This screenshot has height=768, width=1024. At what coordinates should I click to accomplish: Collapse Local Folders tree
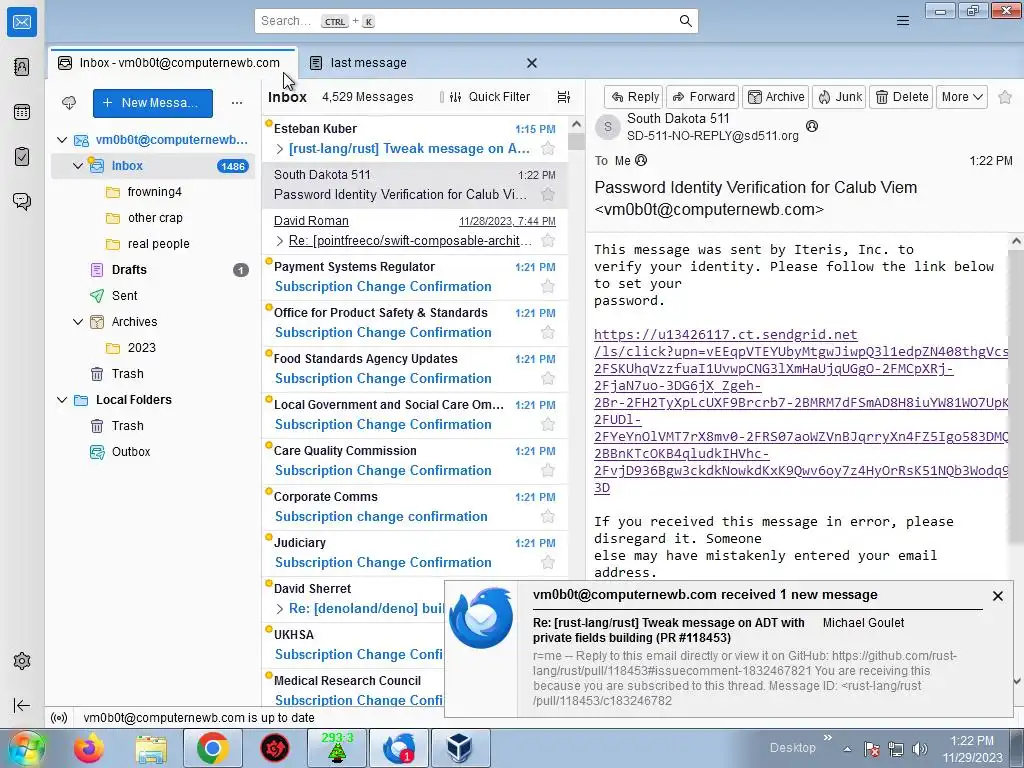pyautogui.click(x=62, y=400)
